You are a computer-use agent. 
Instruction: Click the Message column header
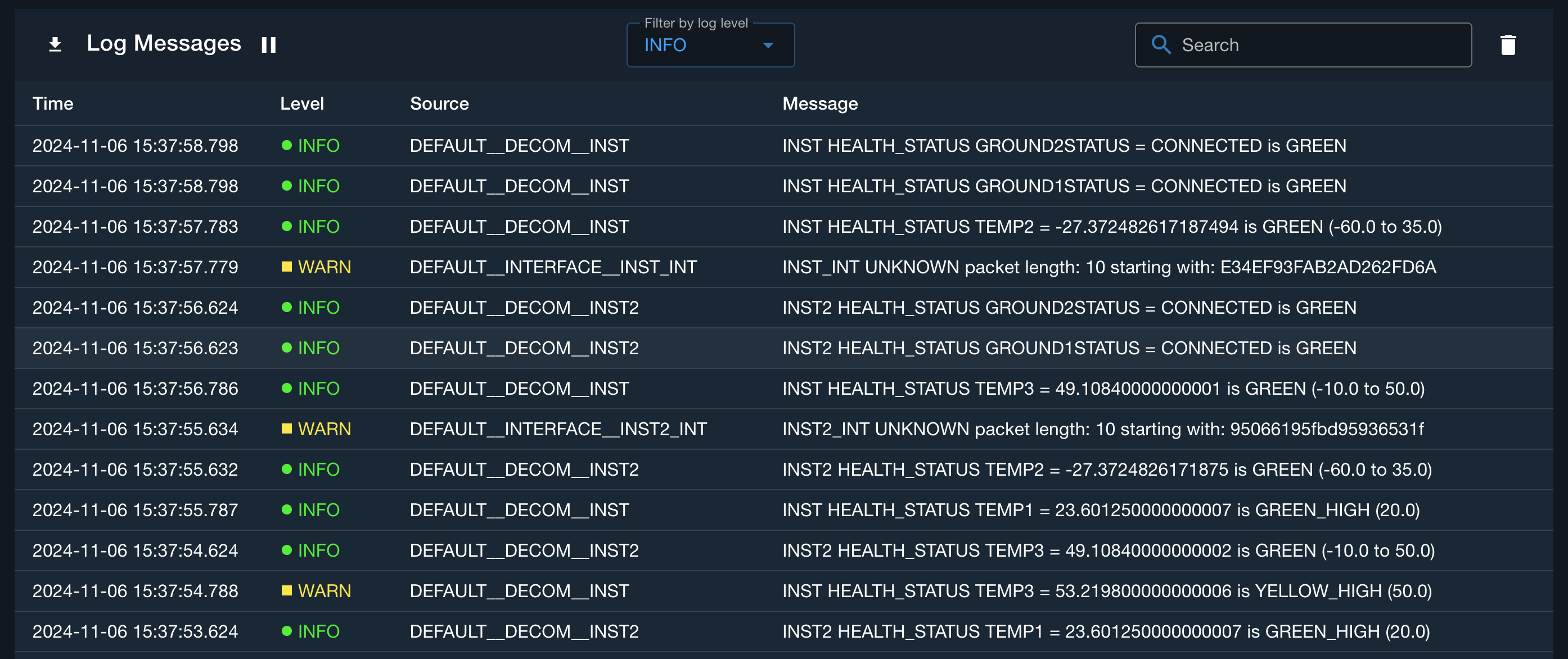click(820, 103)
